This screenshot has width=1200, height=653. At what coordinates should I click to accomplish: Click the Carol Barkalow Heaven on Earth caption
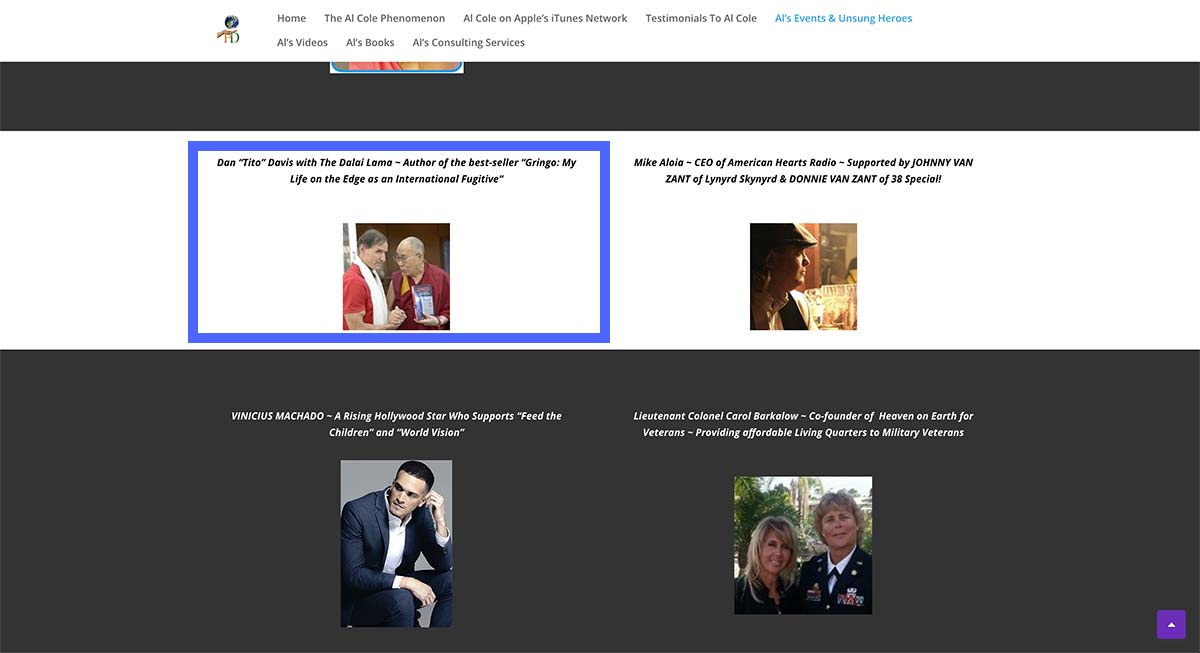pyautogui.click(x=803, y=424)
